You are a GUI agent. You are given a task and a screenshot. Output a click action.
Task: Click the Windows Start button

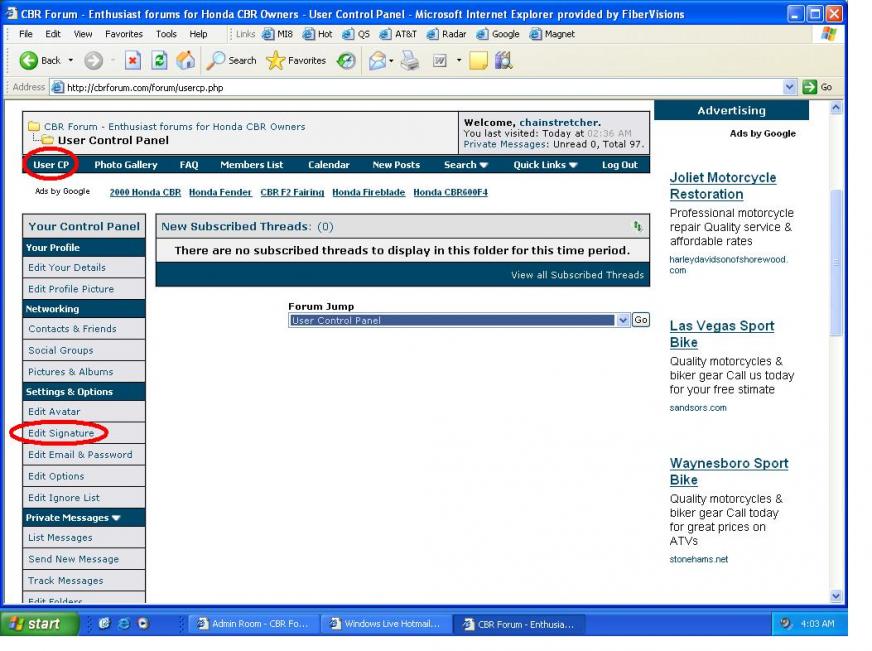(x=35, y=624)
